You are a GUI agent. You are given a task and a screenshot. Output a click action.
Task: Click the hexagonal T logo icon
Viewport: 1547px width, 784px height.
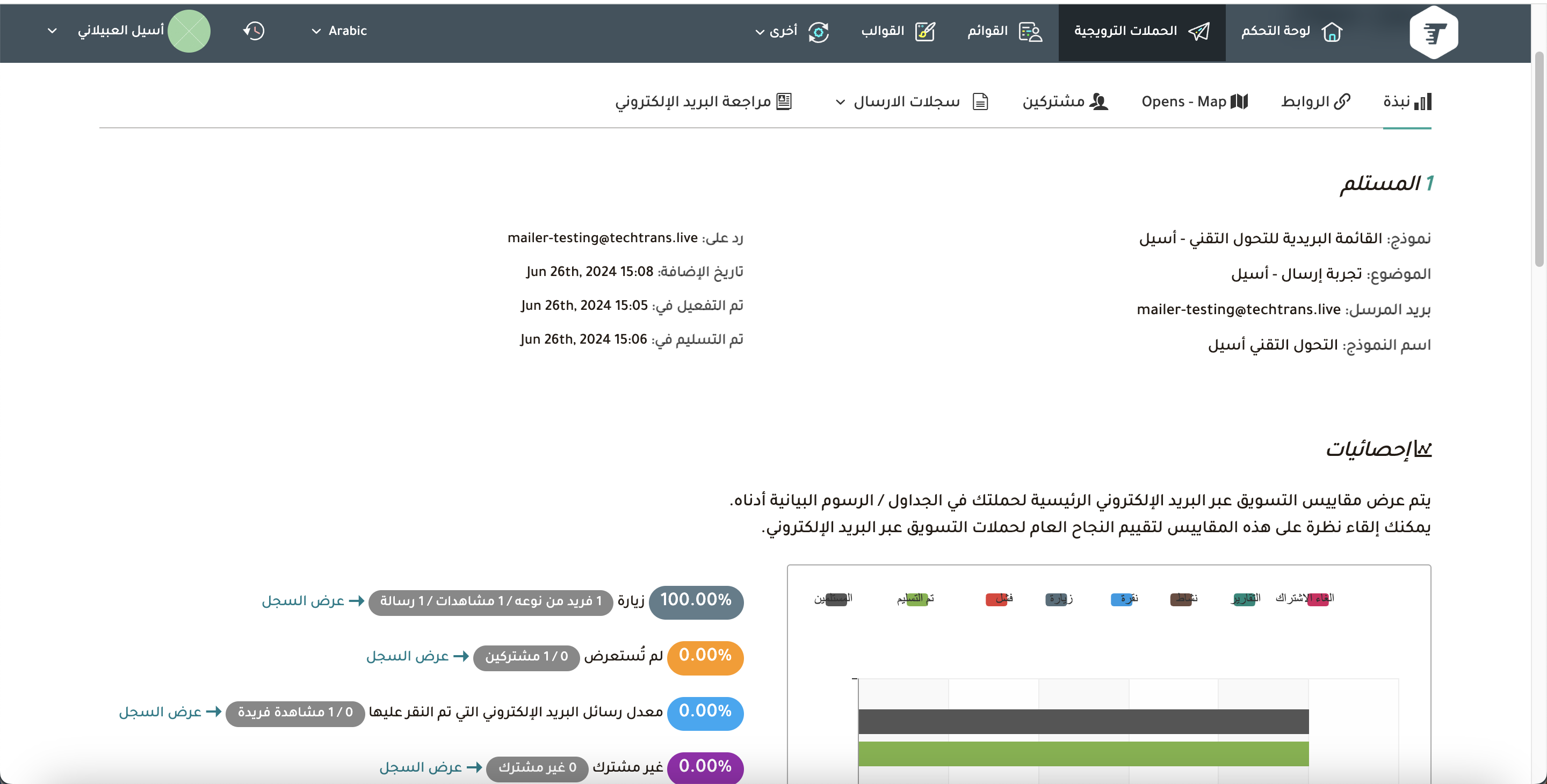(x=1433, y=32)
